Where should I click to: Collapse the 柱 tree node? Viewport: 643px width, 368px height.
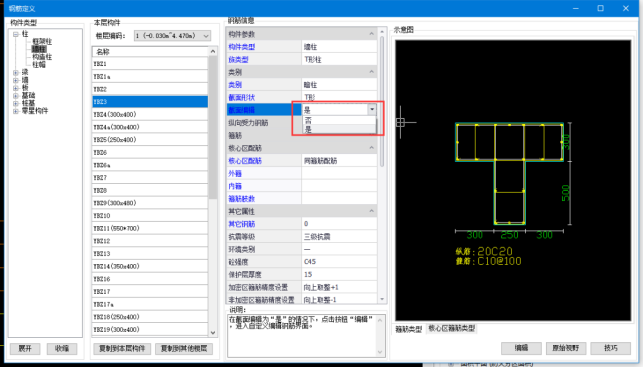click(16, 34)
